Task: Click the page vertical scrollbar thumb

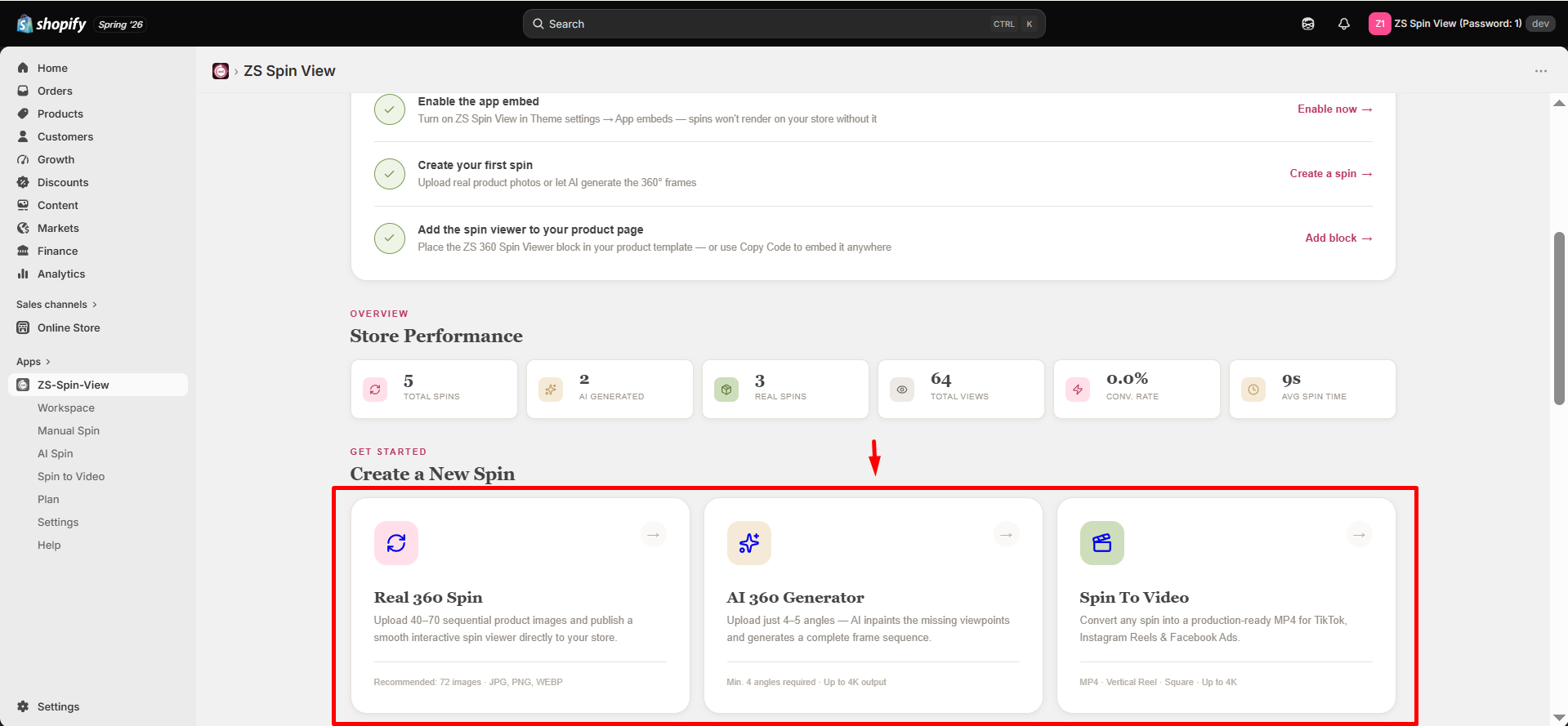Action: point(1559,318)
